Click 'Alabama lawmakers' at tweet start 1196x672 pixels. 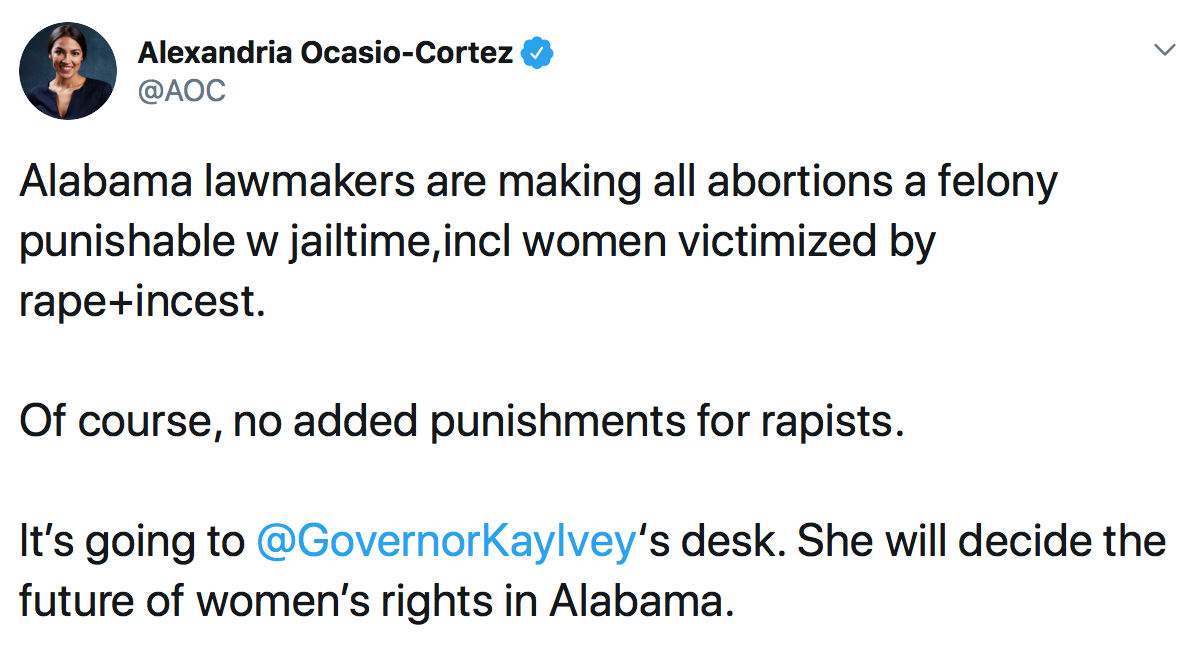pos(216,182)
